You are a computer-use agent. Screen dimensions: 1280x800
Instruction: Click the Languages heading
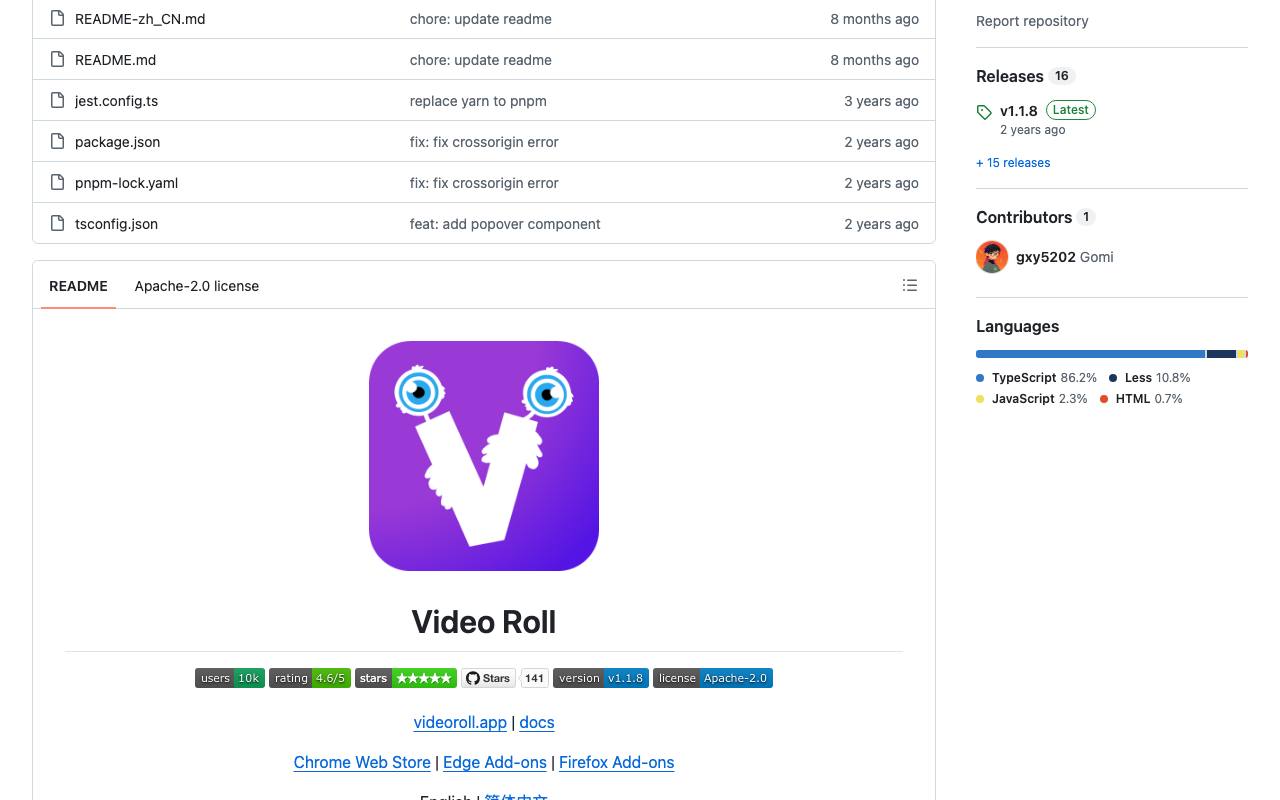point(1017,326)
